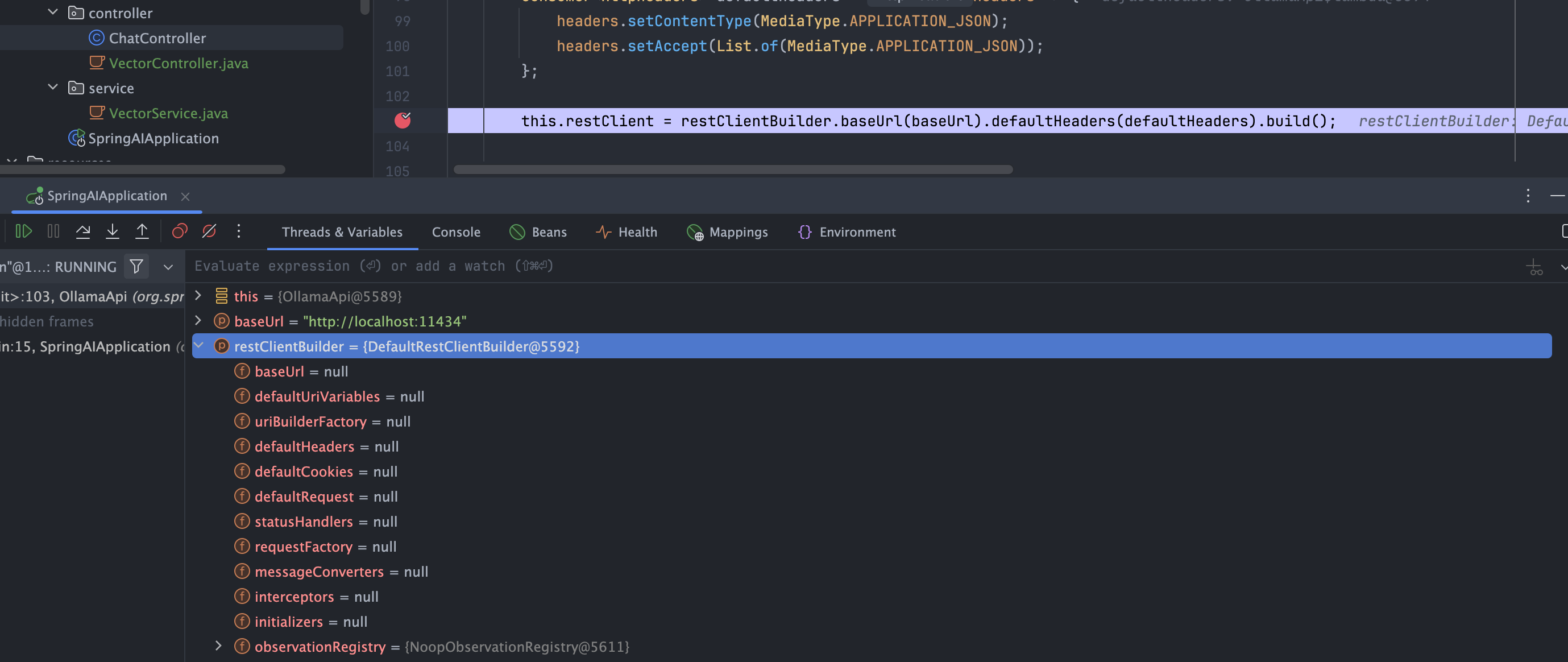
Task: Collapse the service folder
Action: coord(53,87)
